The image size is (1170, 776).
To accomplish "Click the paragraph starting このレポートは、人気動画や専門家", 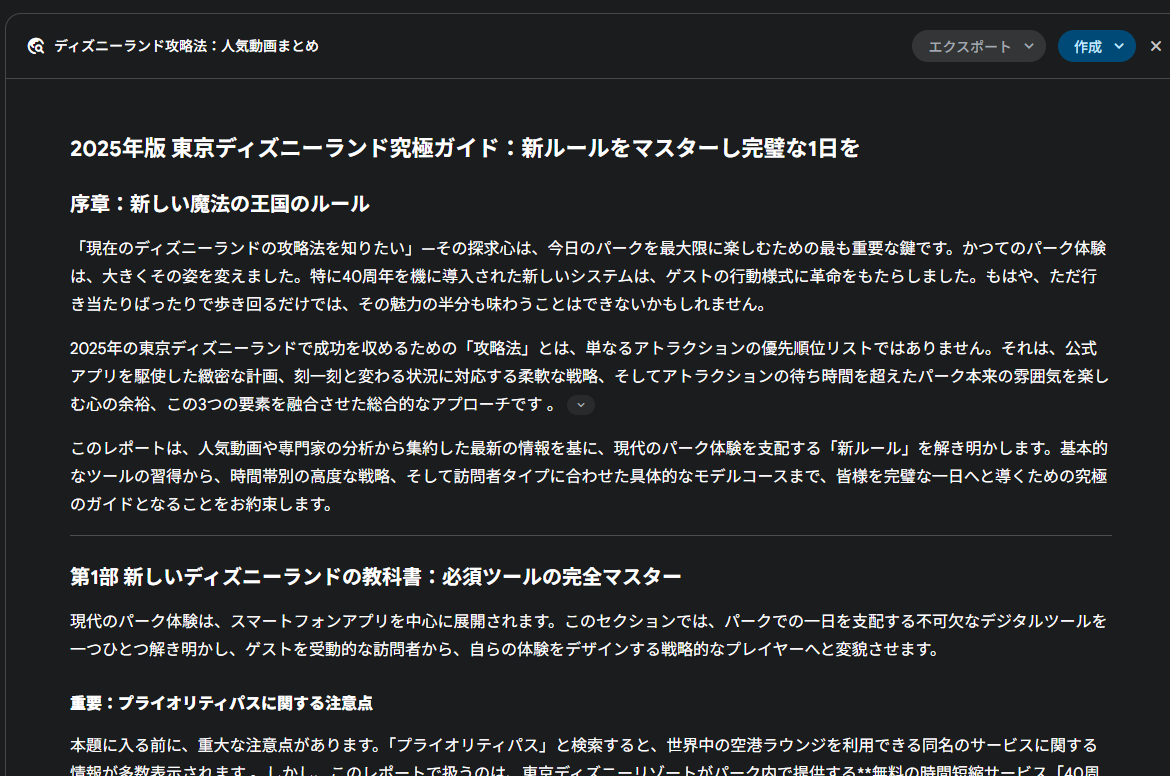I will pos(589,476).
